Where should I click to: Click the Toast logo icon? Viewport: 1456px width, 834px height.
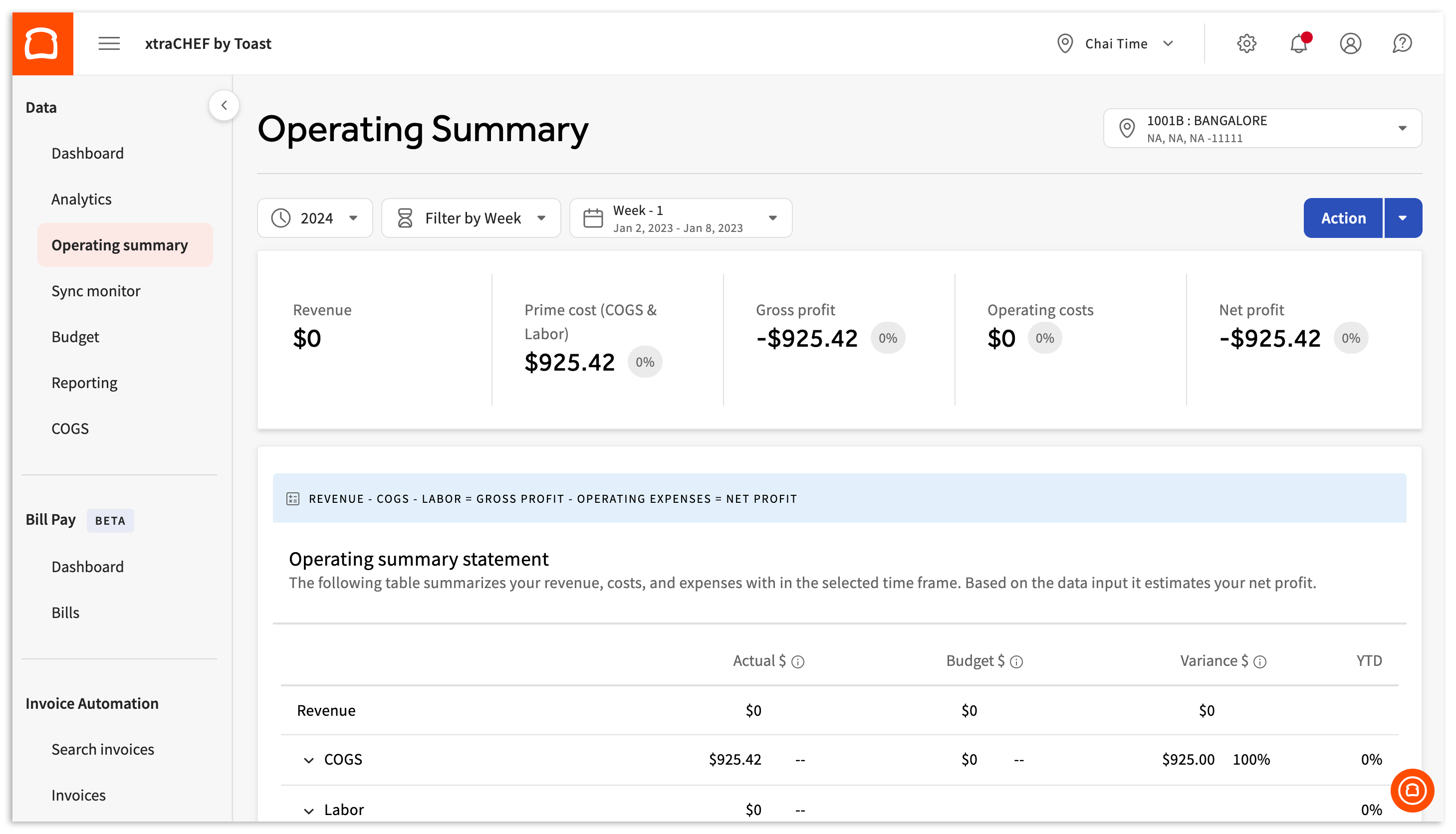(x=42, y=43)
